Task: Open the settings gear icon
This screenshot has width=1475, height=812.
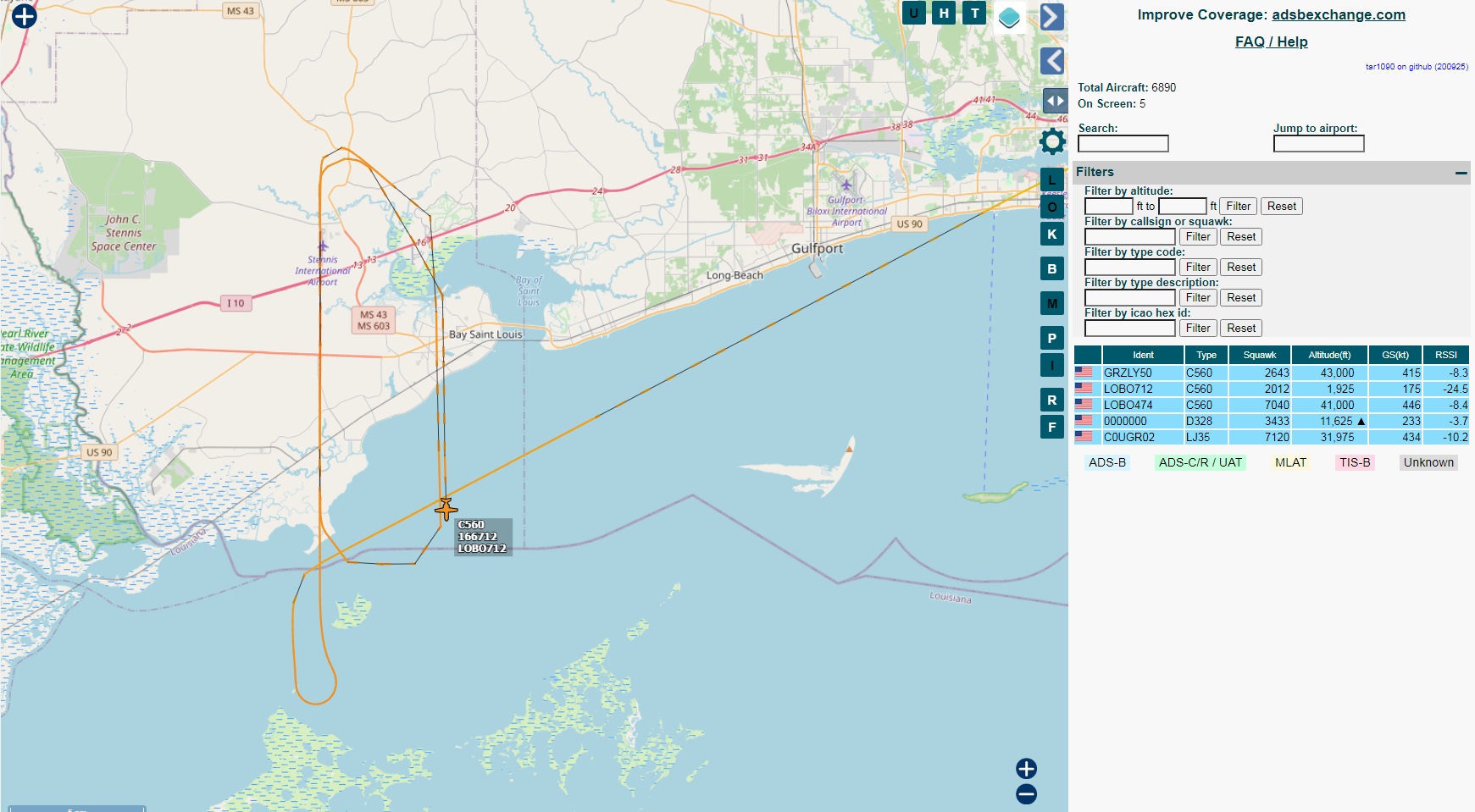Action: pos(1052,141)
